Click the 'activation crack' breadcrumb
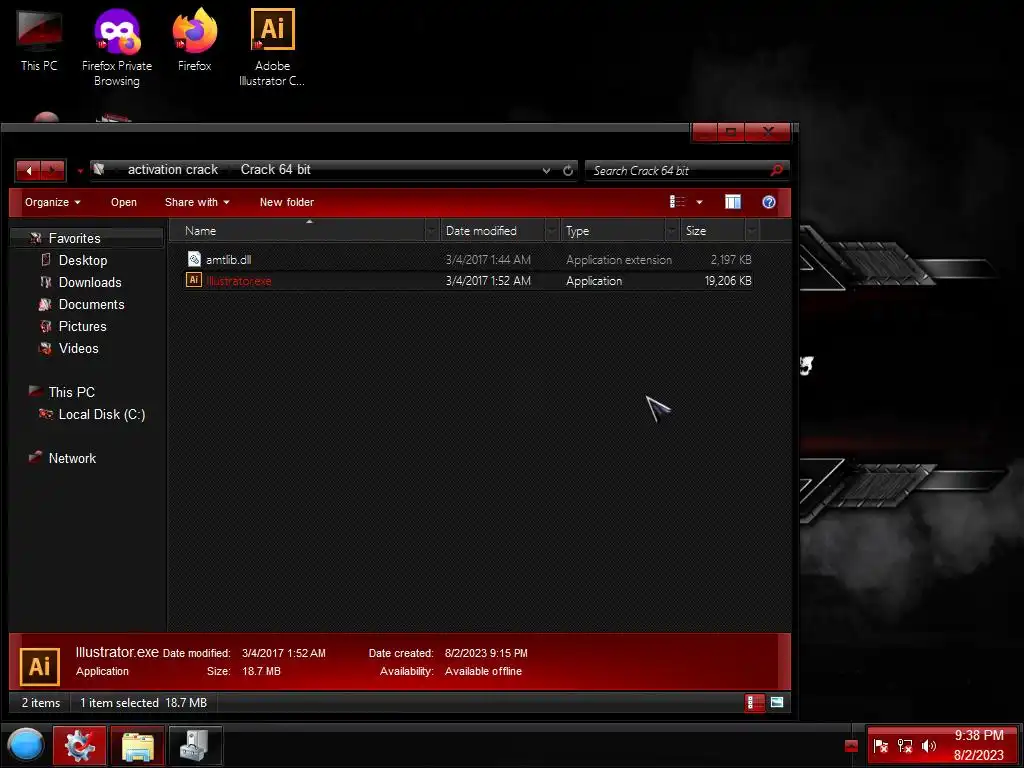This screenshot has width=1024, height=768. pos(172,170)
